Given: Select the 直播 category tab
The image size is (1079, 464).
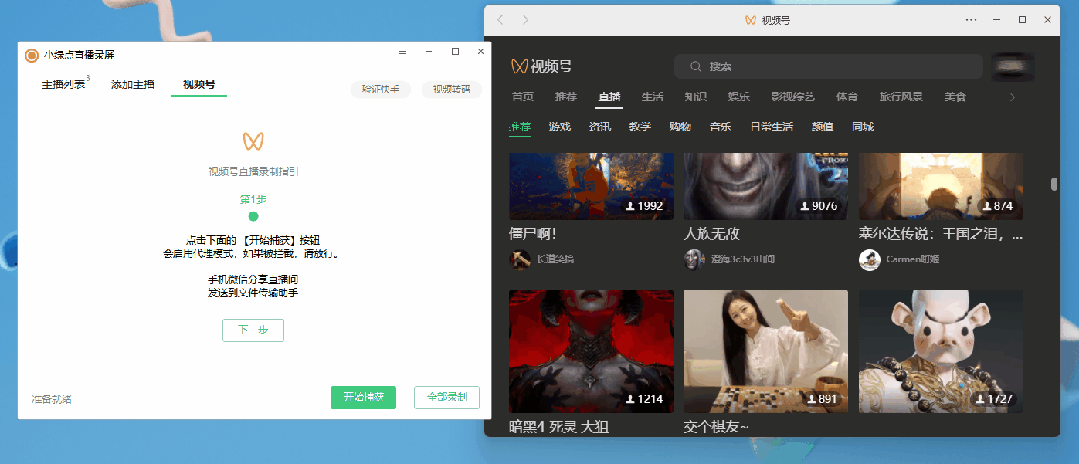Looking at the screenshot, I should 609,97.
